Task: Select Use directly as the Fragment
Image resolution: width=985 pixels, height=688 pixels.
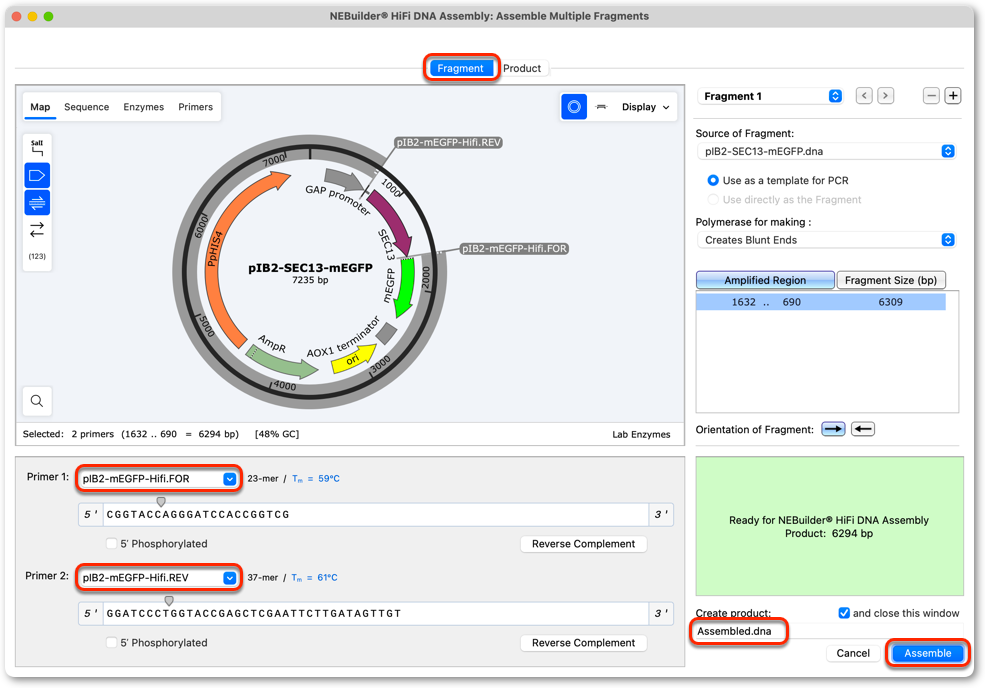Action: coord(713,200)
